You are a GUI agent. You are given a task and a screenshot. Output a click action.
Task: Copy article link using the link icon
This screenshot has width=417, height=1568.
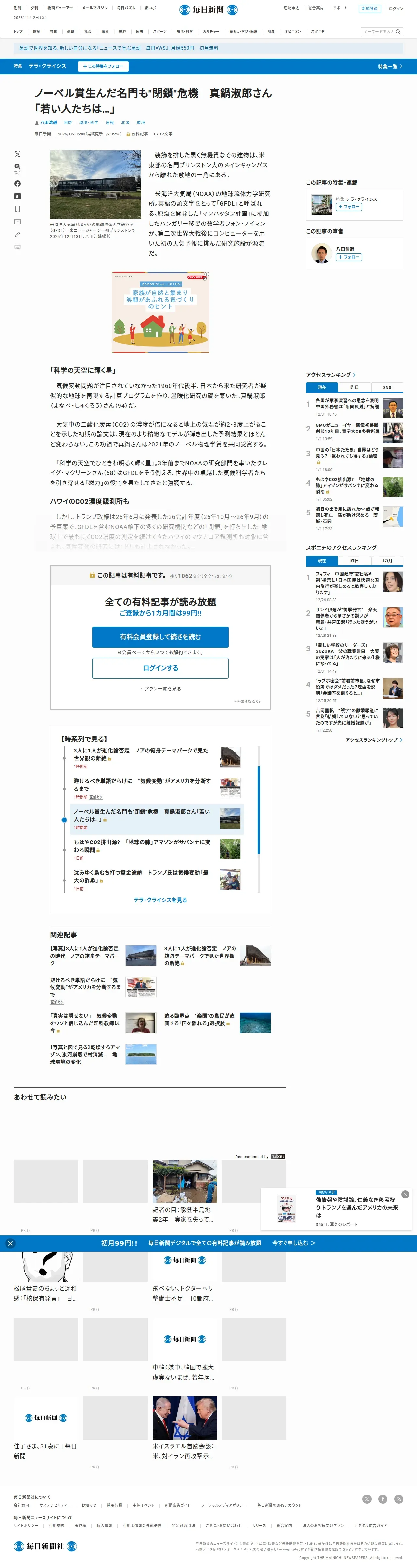click(17, 234)
